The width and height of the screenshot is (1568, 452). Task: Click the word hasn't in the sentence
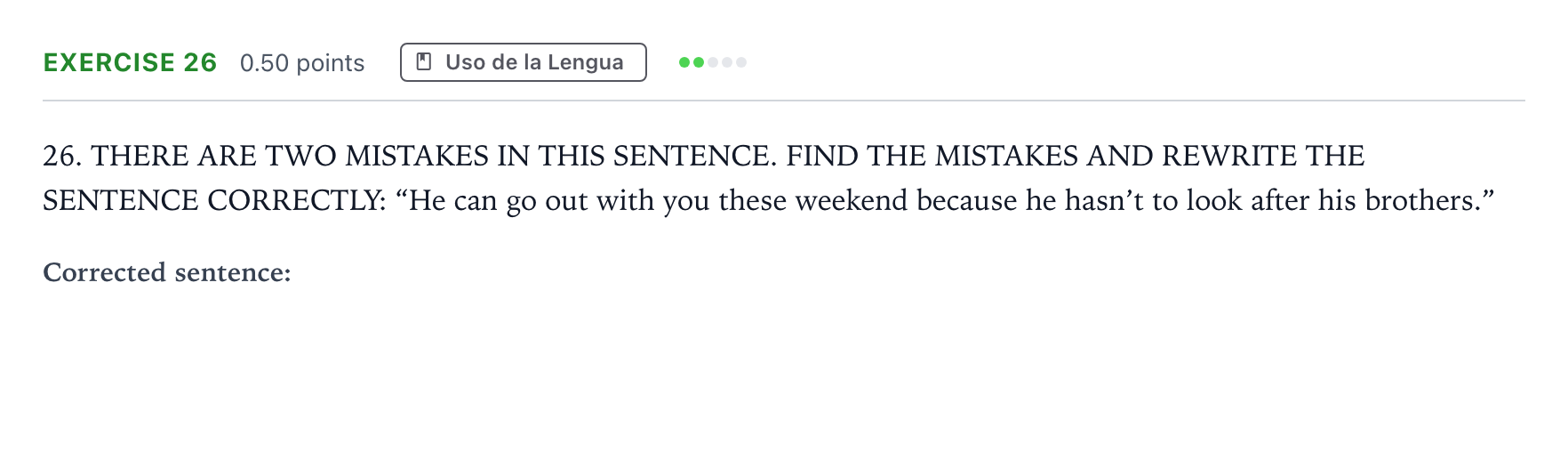pyautogui.click(x=1104, y=200)
